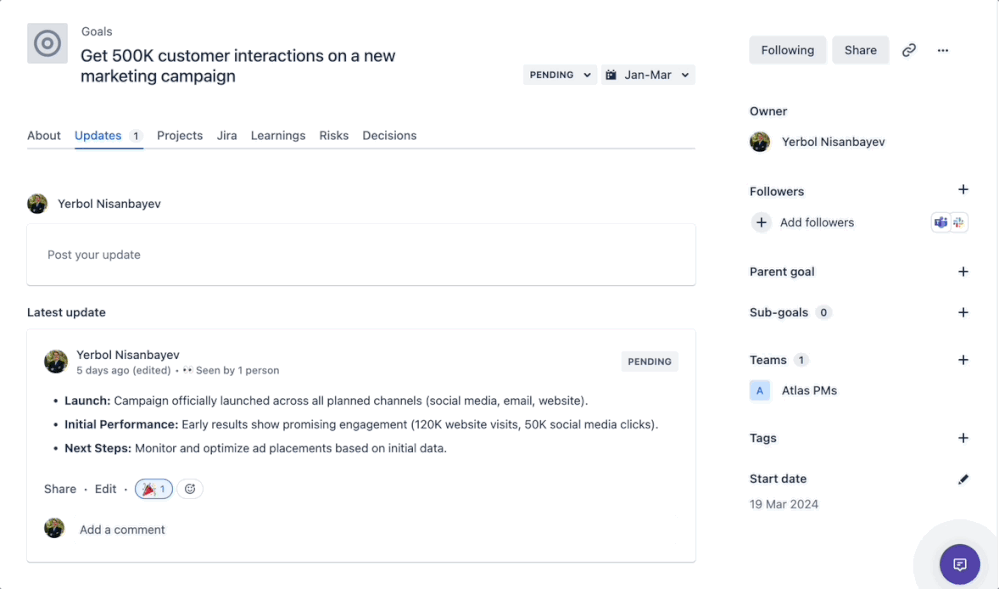Add a team with Teams plus icon
The image size is (999, 589).
pyautogui.click(x=963, y=360)
